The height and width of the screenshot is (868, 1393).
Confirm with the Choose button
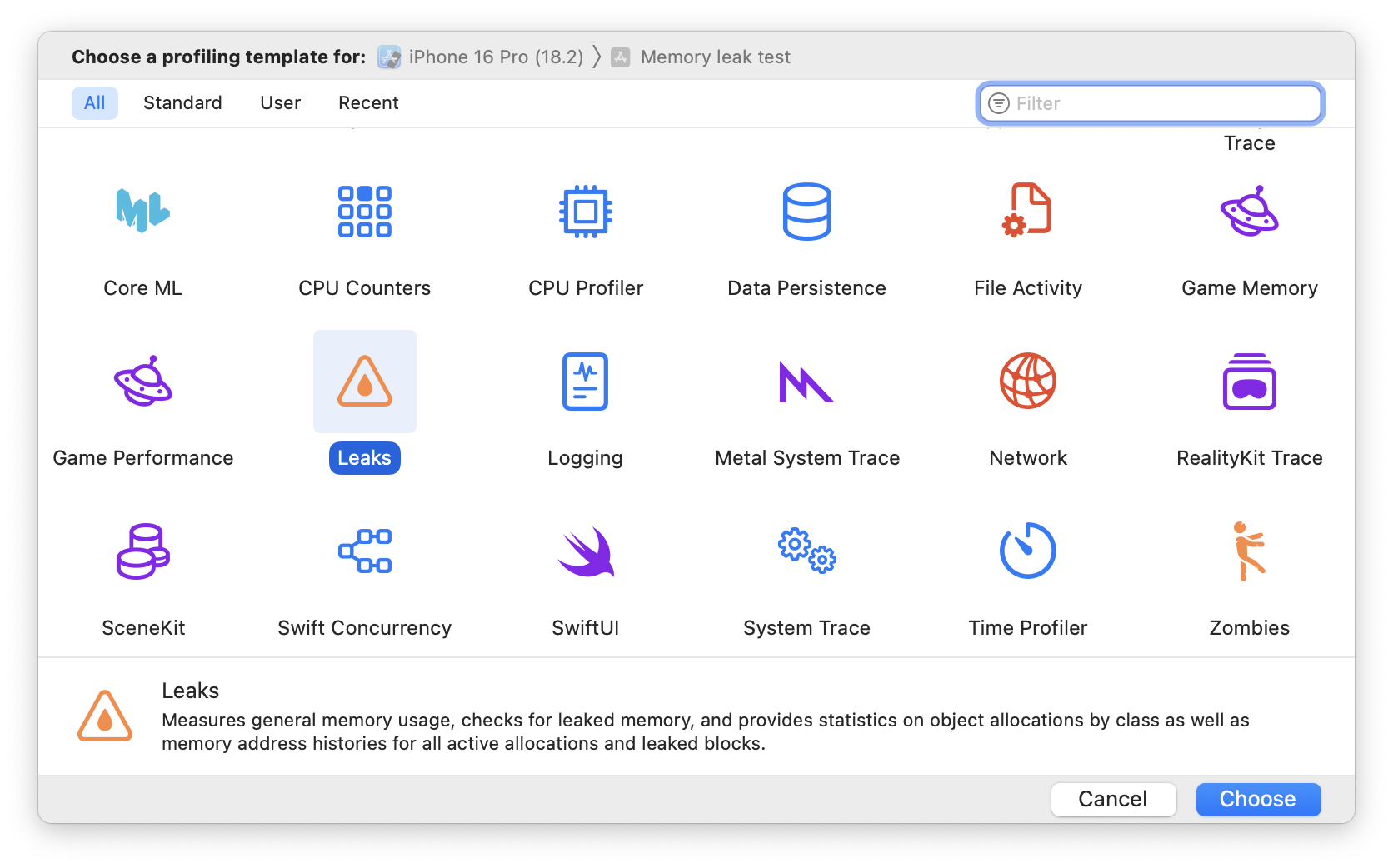pos(1258,799)
